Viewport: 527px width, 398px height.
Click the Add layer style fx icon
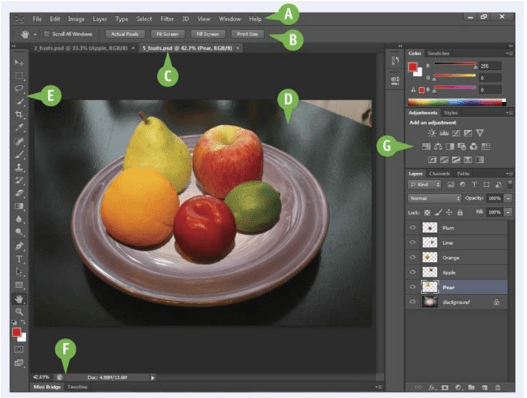pos(432,387)
